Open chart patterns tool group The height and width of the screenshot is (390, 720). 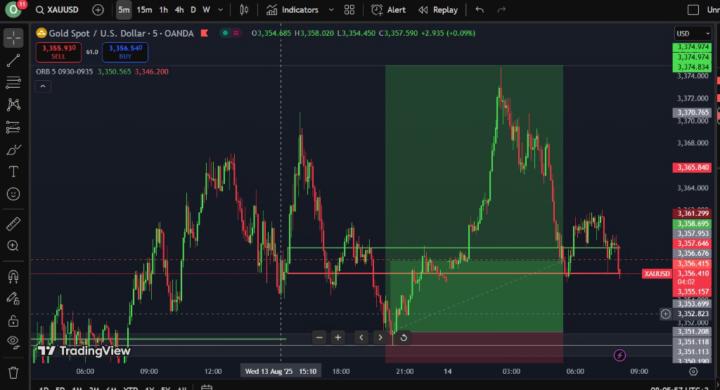13,105
